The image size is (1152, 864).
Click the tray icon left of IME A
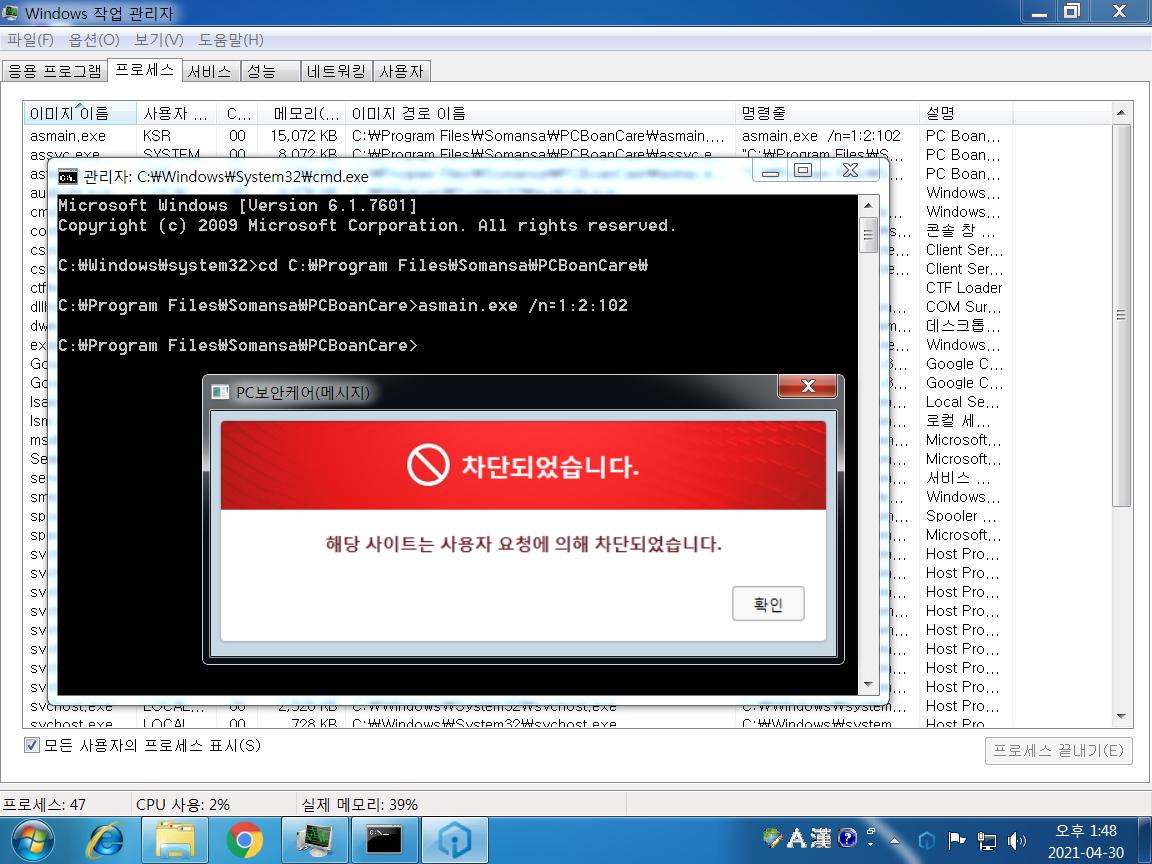click(x=772, y=838)
